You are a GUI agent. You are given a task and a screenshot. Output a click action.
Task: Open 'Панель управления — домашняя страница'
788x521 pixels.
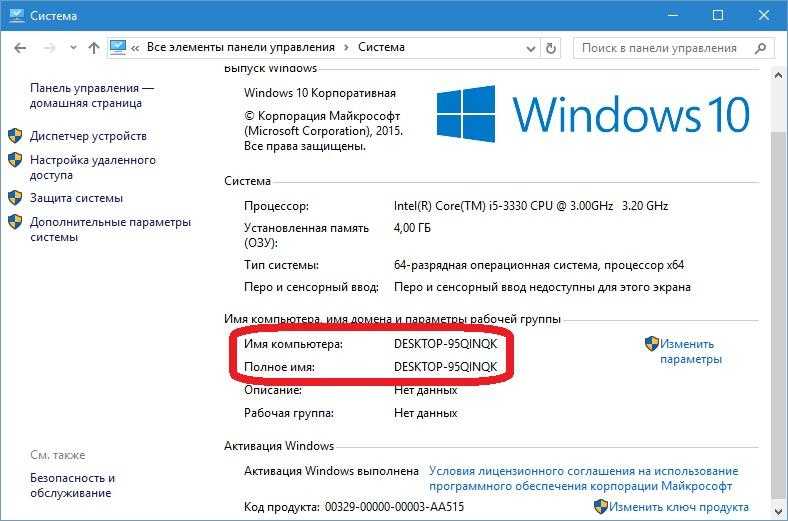tap(92, 95)
